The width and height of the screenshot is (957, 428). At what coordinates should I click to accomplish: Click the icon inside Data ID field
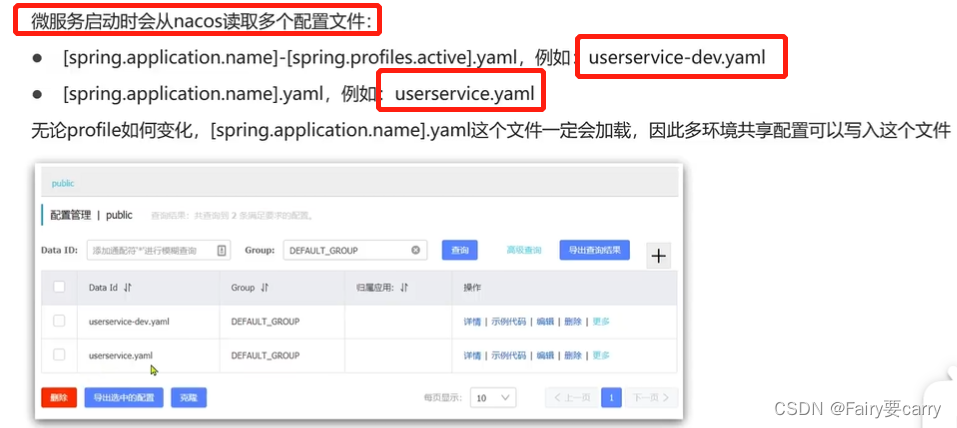[x=222, y=250]
